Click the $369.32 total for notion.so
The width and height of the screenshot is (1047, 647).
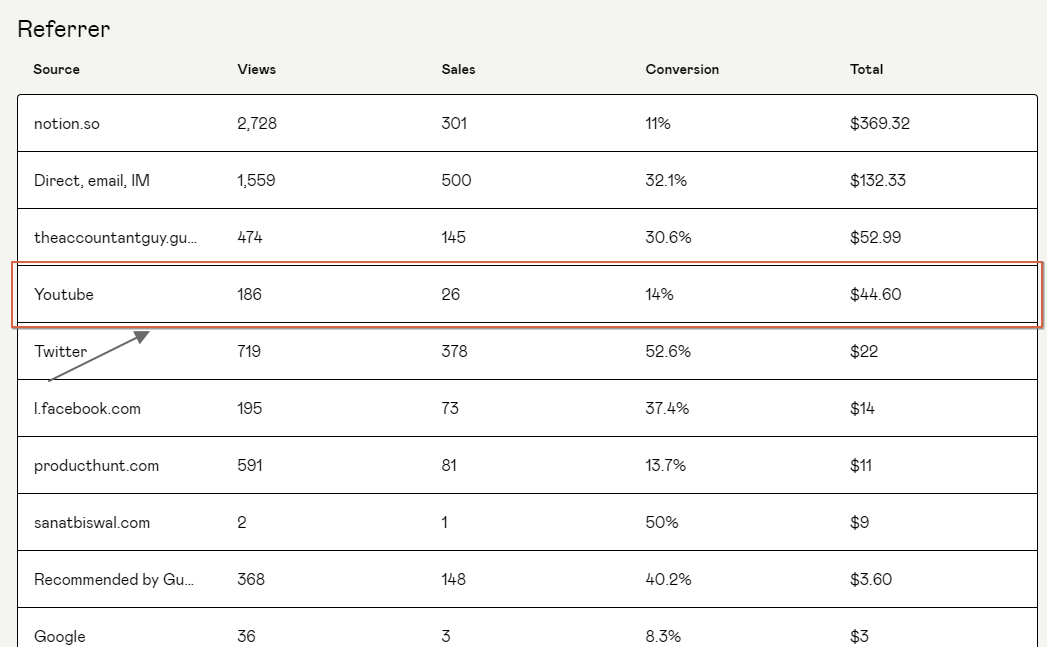879,124
